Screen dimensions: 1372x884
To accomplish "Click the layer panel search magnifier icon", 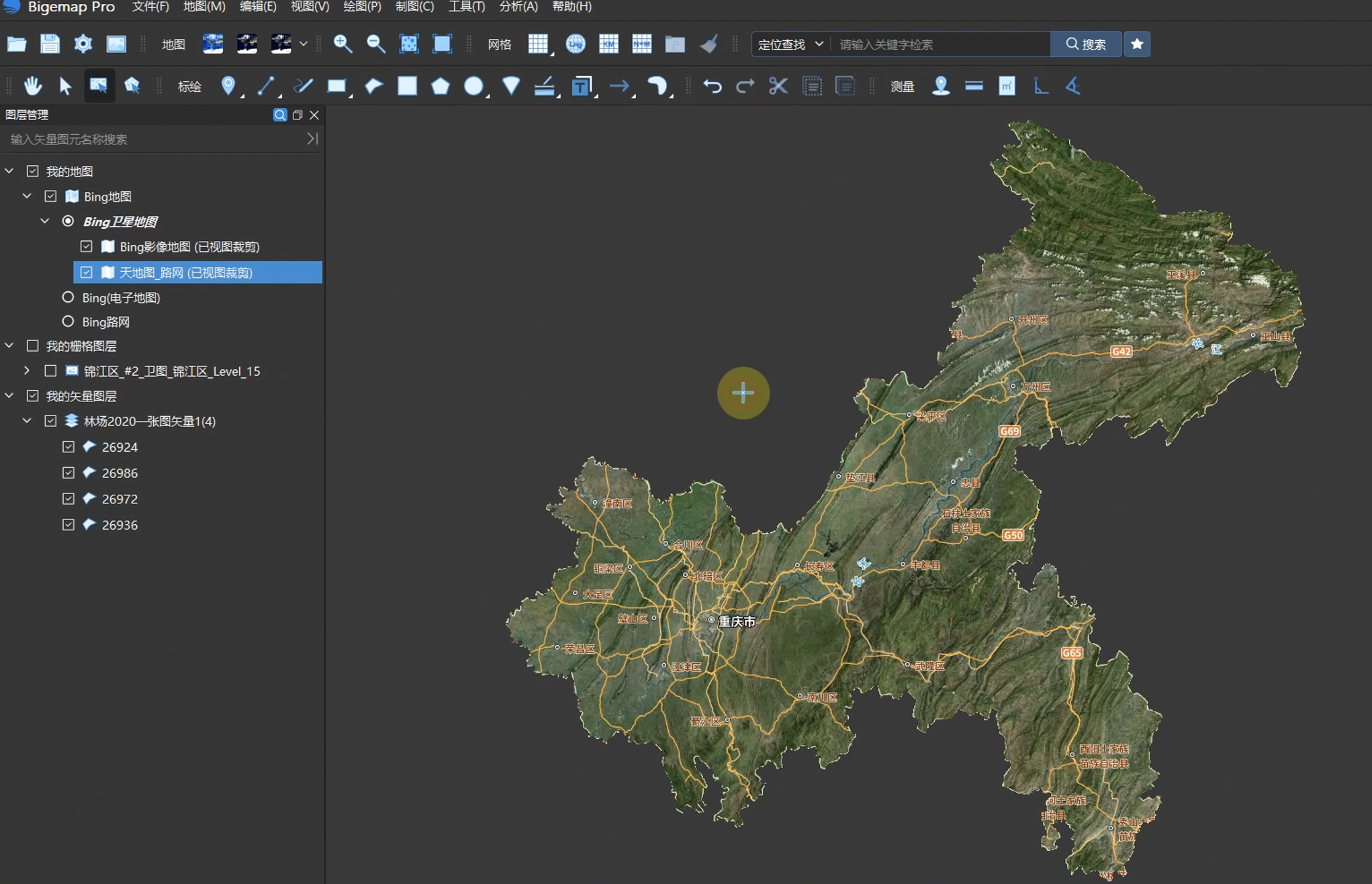I will pos(280,115).
